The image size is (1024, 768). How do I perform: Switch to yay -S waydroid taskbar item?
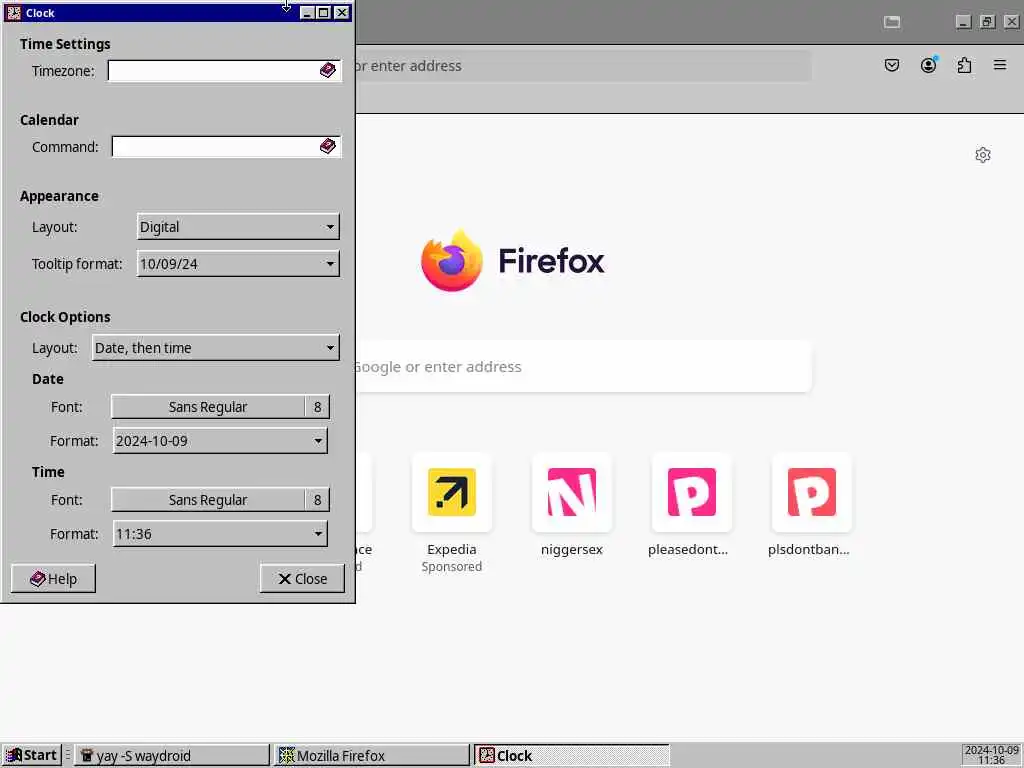click(x=172, y=756)
